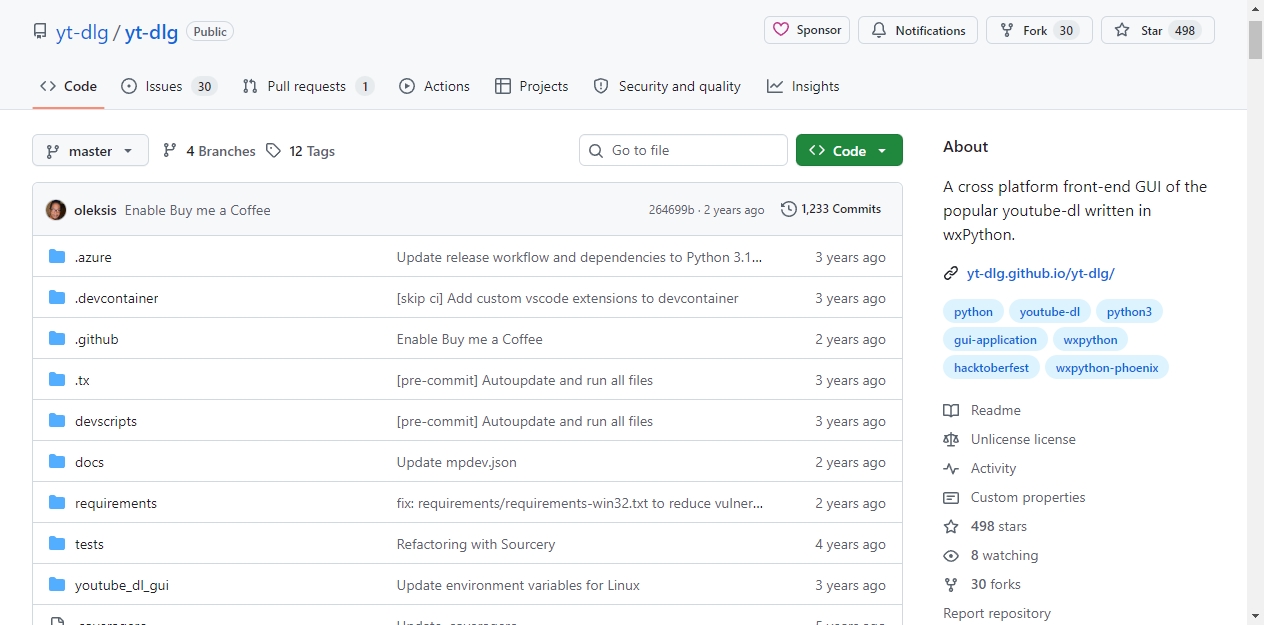The image size is (1264, 625).
Task: Click the tests folder icon
Action: pos(57,544)
